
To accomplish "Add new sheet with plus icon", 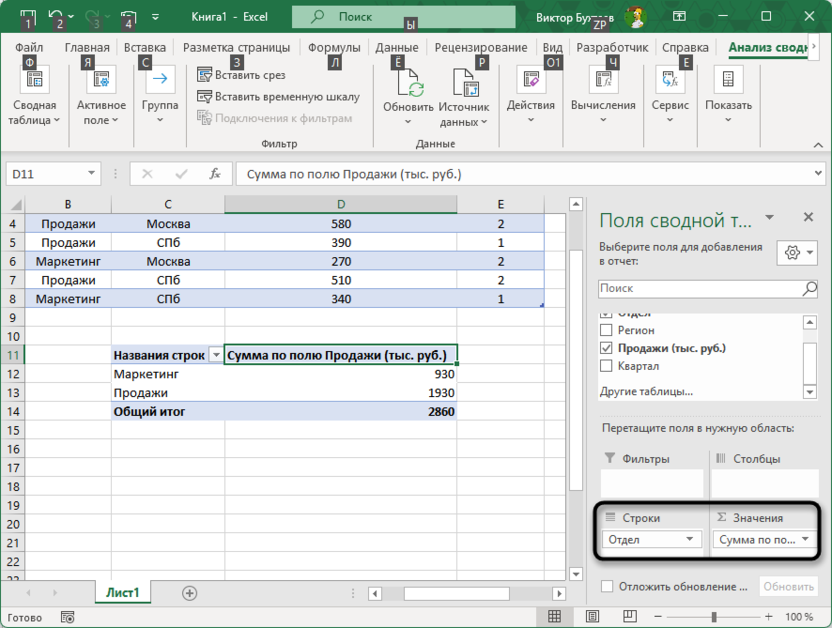I will coord(189,593).
